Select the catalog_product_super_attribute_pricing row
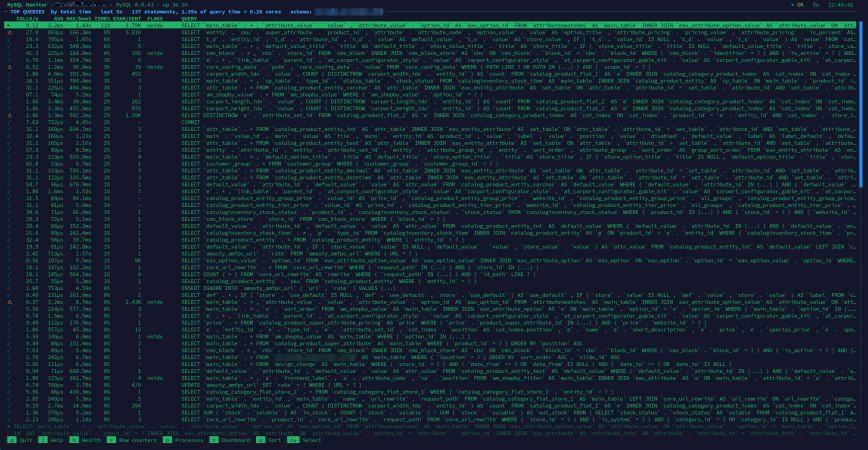The width and height of the screenshot is (868, 450). point(430,323)
